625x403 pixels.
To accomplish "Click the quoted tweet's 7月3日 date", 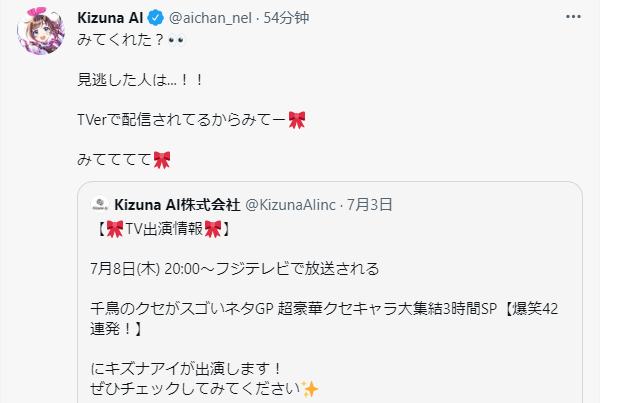I will click(369, 205).
